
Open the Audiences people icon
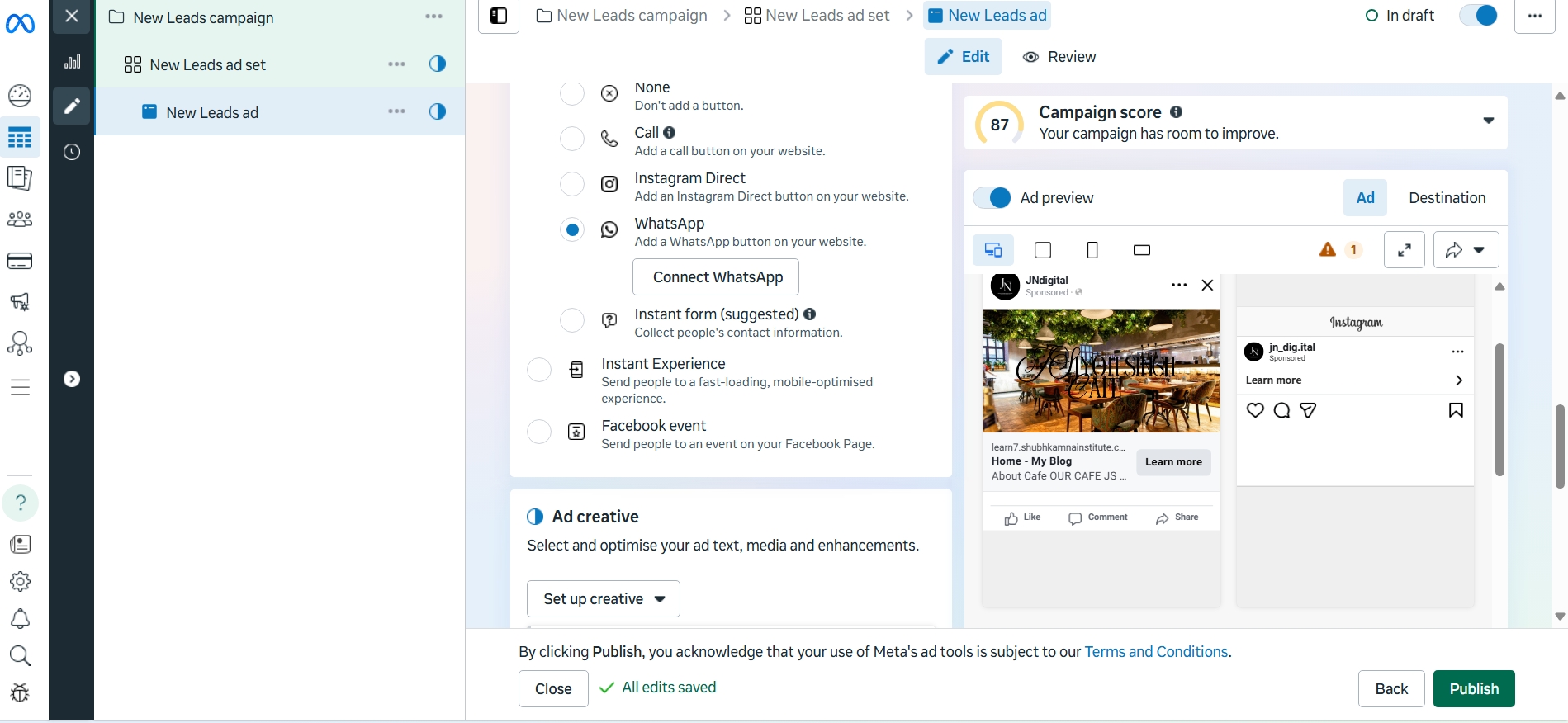coord(20,220)
